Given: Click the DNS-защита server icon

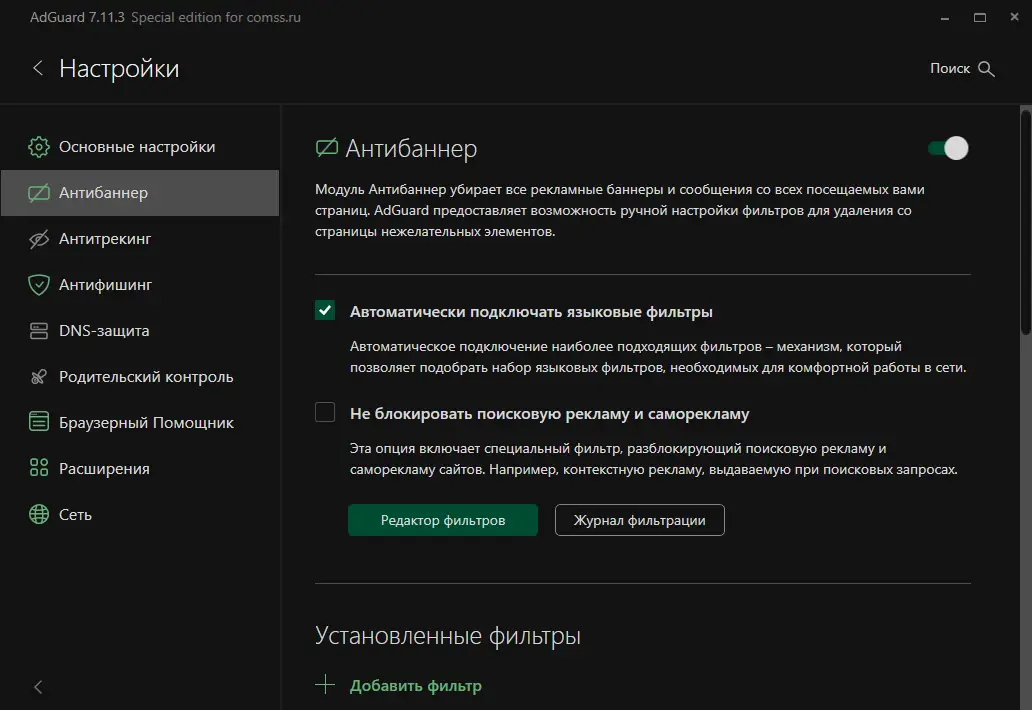Looking at the screenshot, I should (x=39, y=331).
